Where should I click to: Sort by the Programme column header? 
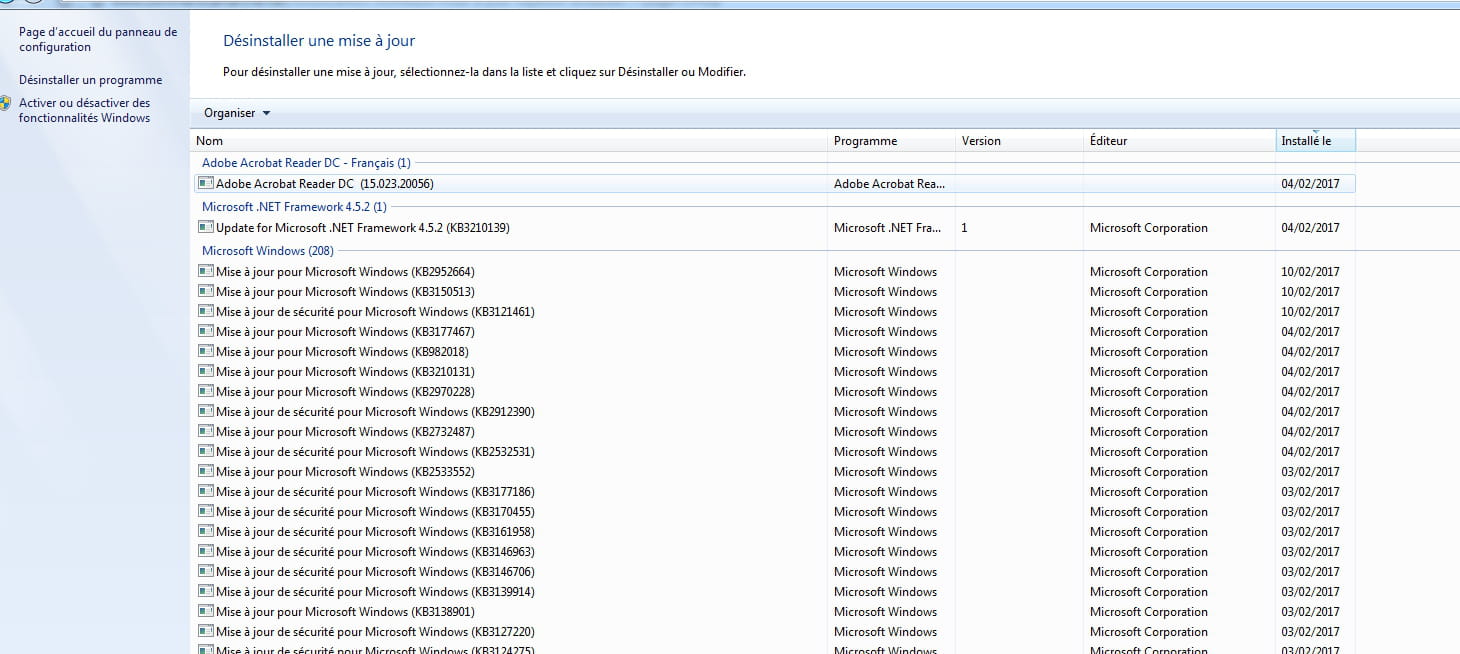pyautogui.click(x=892, y=141)
